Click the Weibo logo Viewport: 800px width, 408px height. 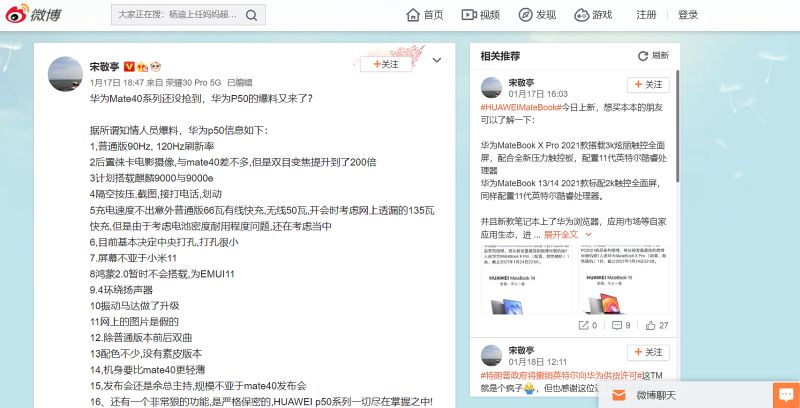(x=33, y=14)
